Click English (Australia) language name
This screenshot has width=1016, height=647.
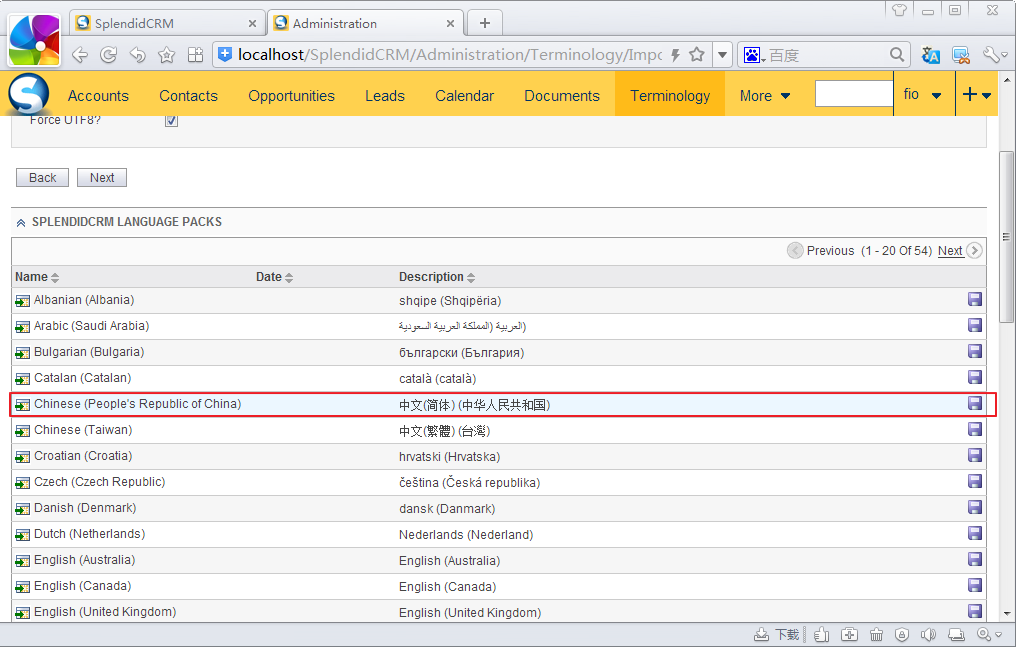[84, 560]
